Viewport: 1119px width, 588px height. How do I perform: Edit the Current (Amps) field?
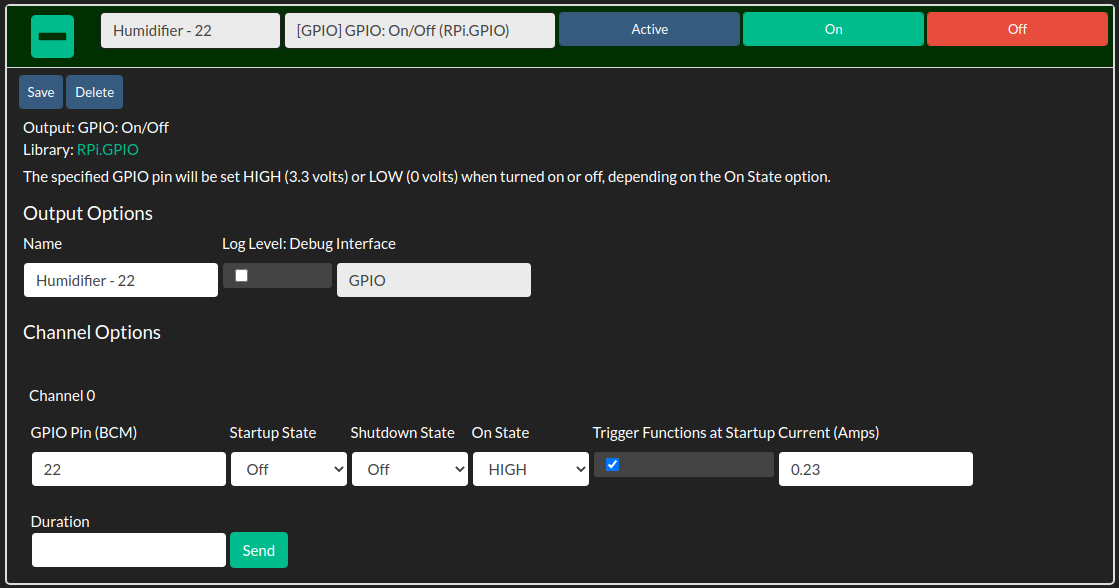tap(876, 469)
